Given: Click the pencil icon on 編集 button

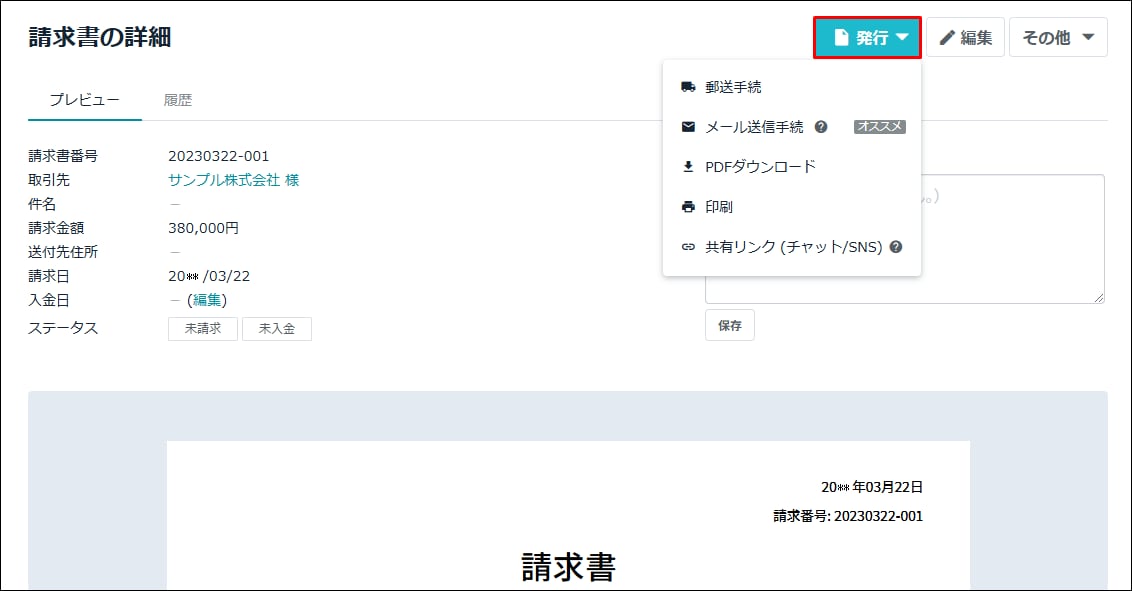Looking at the screenshot, I should click(x=946, y=38).
